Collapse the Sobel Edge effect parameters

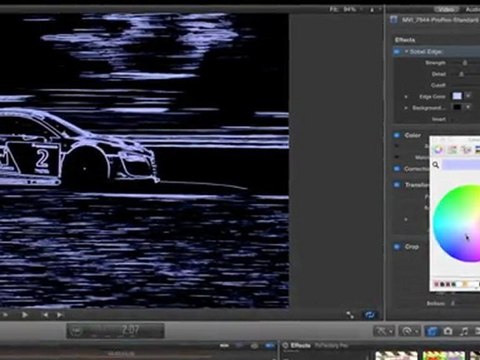point(406,52)
